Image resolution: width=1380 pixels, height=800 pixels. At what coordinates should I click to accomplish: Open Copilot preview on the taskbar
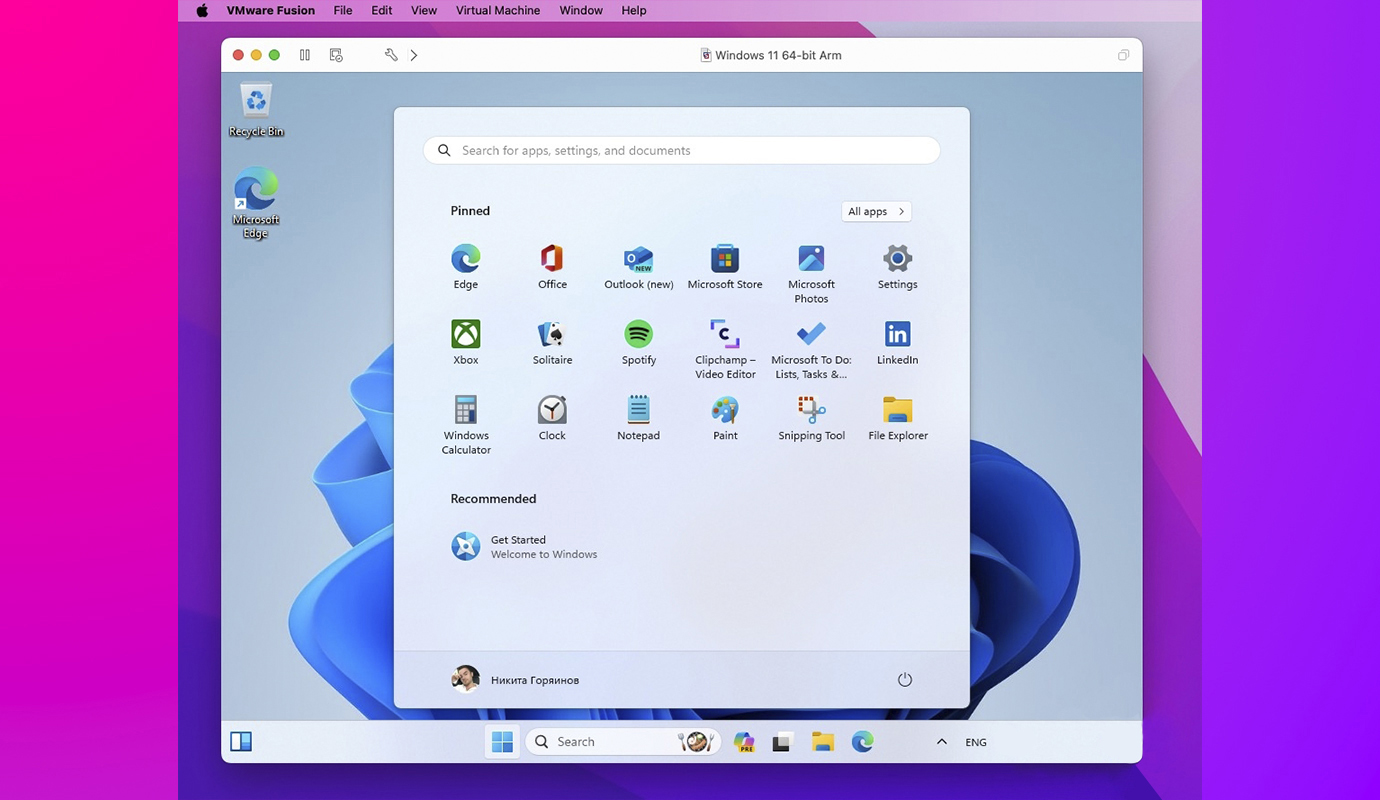[x=743, y=741]
